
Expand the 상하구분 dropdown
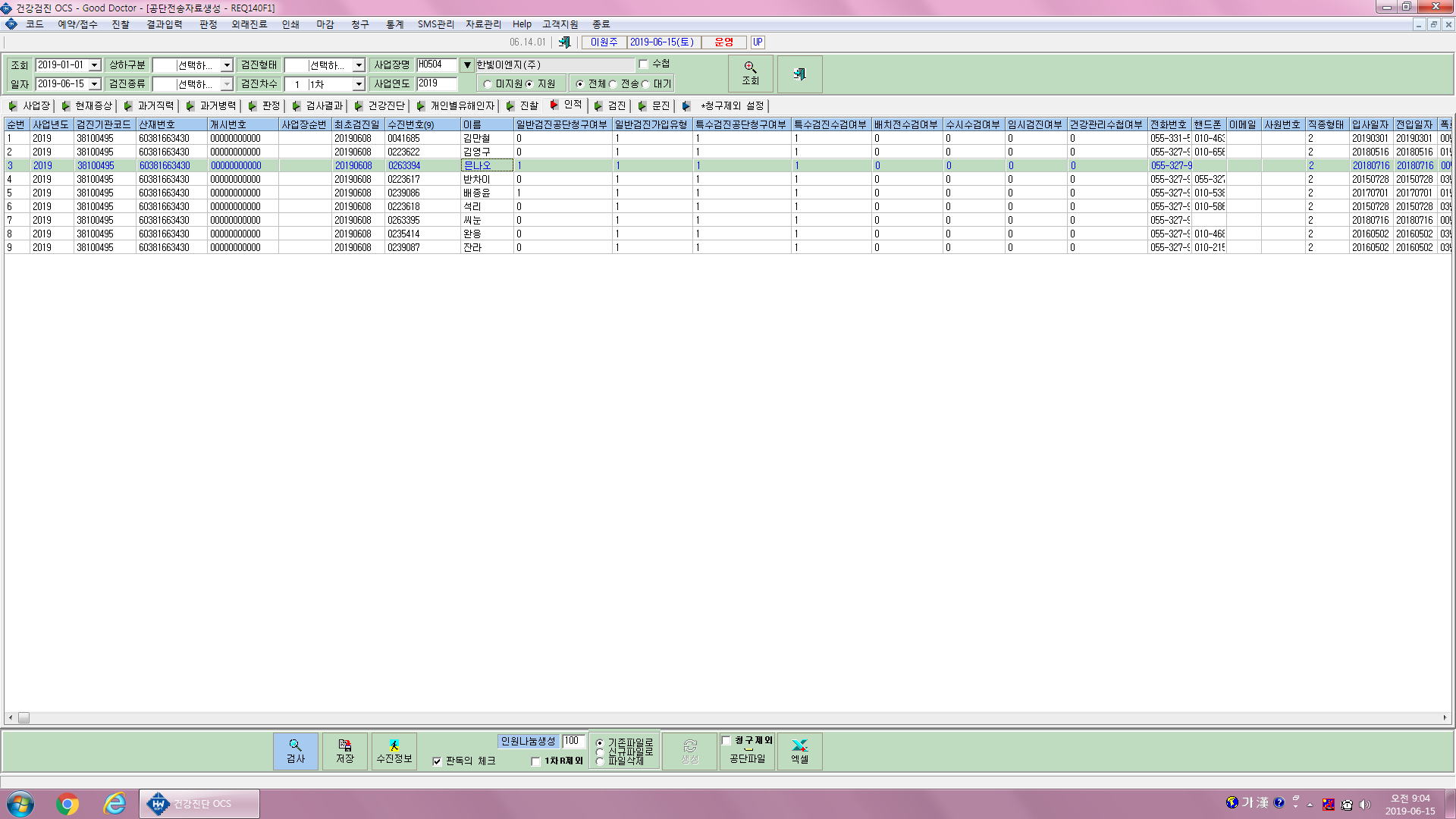click(227, 65)
